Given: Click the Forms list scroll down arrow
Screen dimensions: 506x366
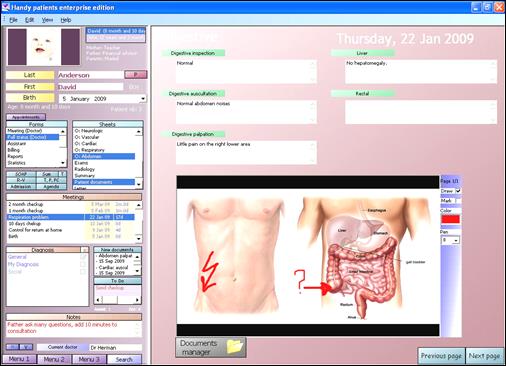Looking at the screenshot, I should coord(63,163).
